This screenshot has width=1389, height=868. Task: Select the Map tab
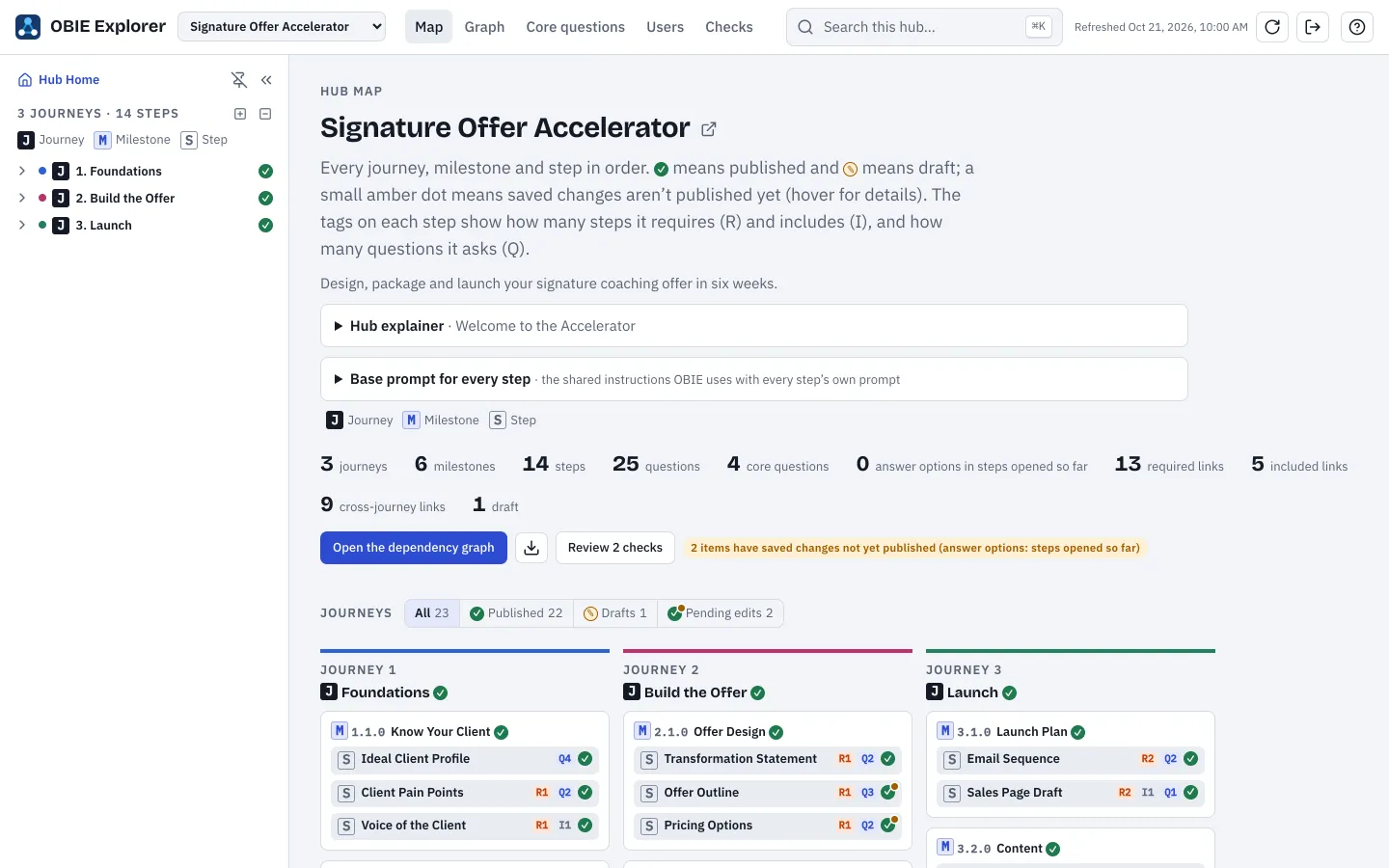pos(429,27)
